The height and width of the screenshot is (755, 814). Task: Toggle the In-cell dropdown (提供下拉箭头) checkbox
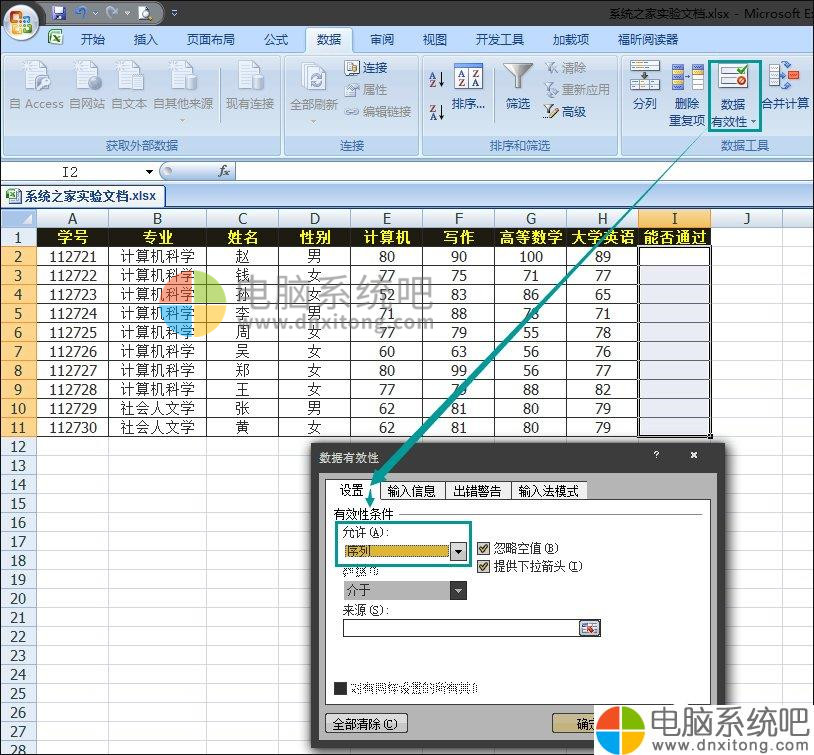pos(484,566)
